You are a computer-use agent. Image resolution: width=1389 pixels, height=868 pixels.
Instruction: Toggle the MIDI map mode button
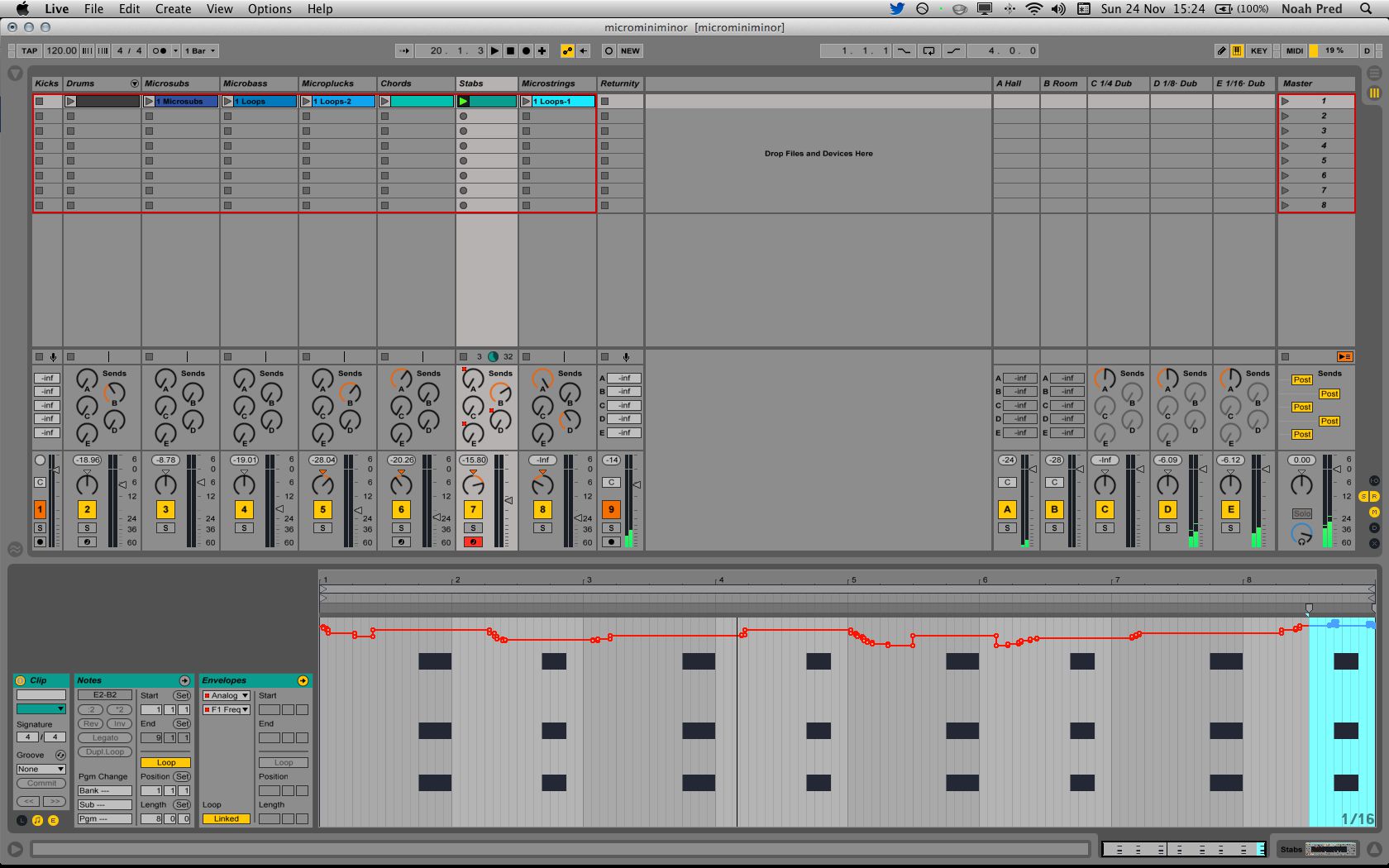point(1295,50)
